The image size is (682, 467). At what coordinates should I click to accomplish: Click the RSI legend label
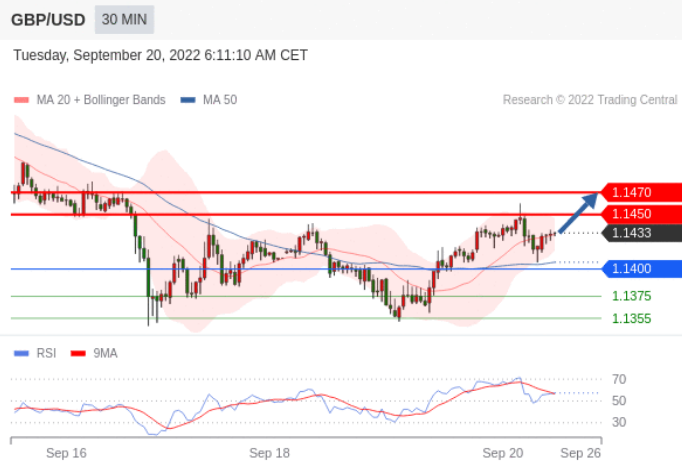coord(47,354)
